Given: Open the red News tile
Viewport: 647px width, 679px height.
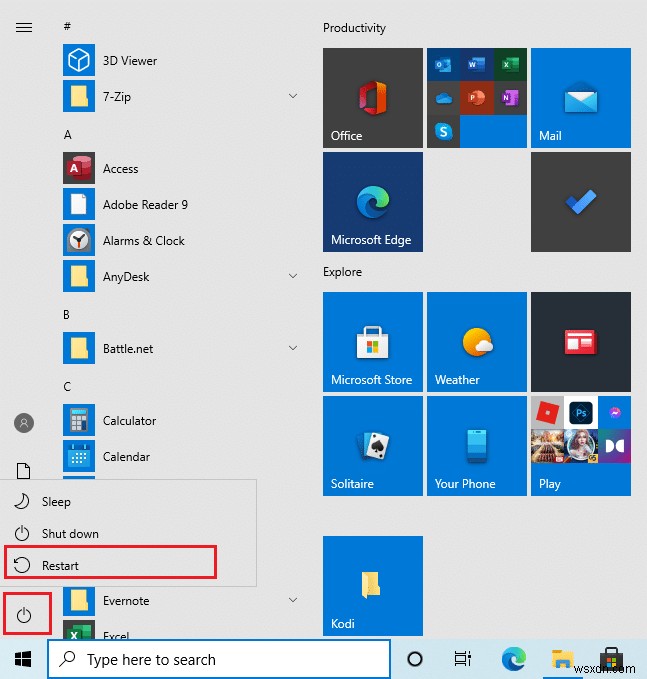Looking at the screenshot, I should pos(581,342).
